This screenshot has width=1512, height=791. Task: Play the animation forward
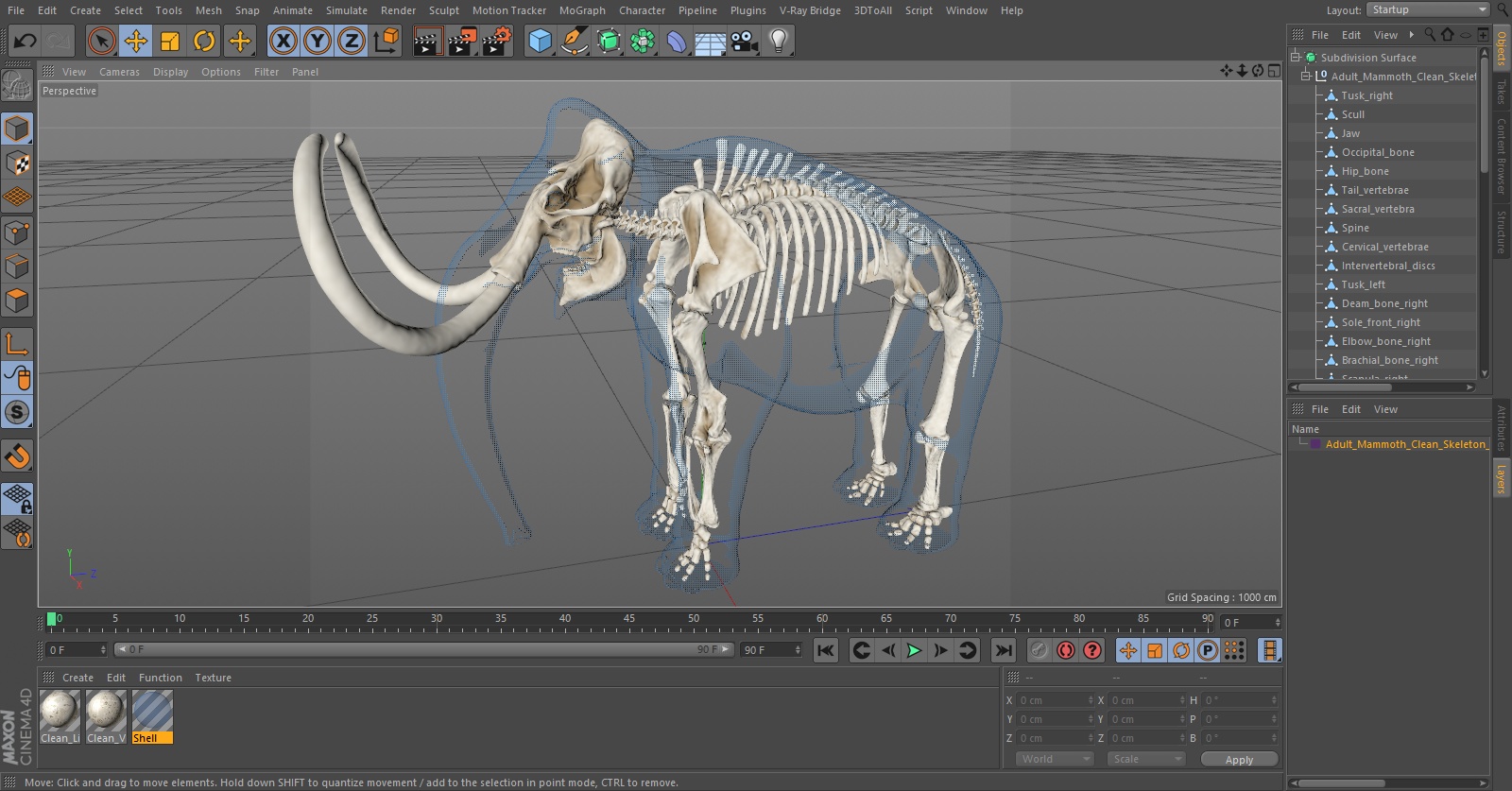[914, 650]
